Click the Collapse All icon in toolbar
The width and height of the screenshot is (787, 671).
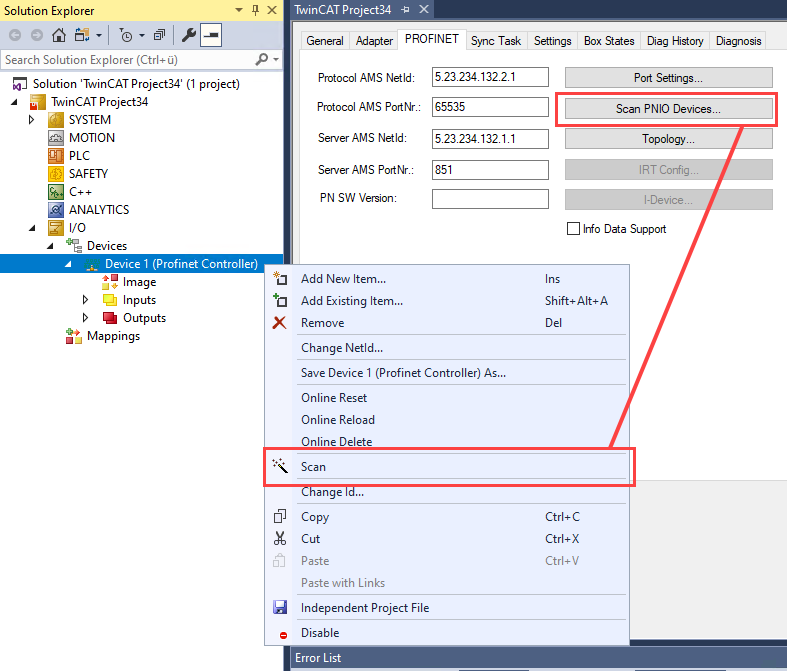point(160,35)
